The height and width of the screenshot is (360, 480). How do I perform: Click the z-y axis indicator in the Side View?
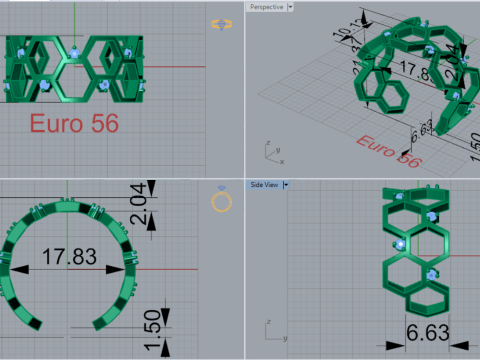click(276, 330)
